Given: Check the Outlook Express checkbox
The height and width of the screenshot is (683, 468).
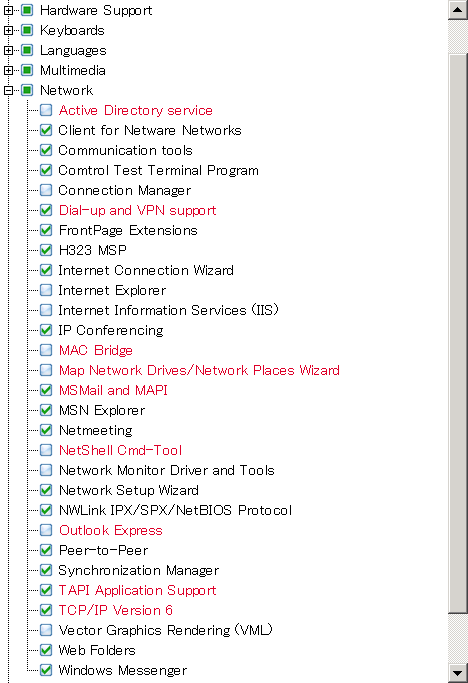Looking at the screenshot, I should click(46, 530).
